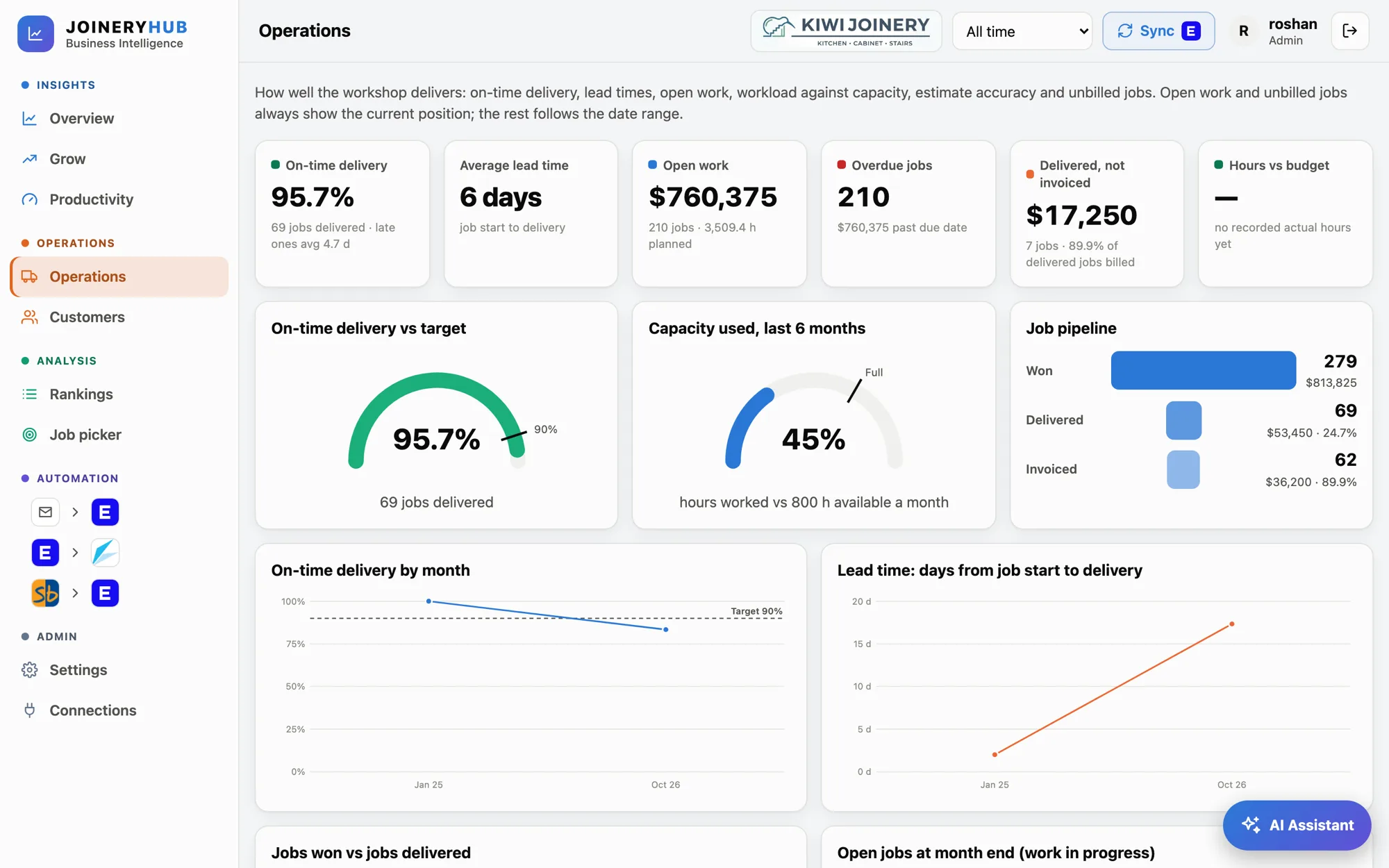The image size is (1389, 868).
Task: Click the R user avatar
Action: click(x=1243, y=31)
